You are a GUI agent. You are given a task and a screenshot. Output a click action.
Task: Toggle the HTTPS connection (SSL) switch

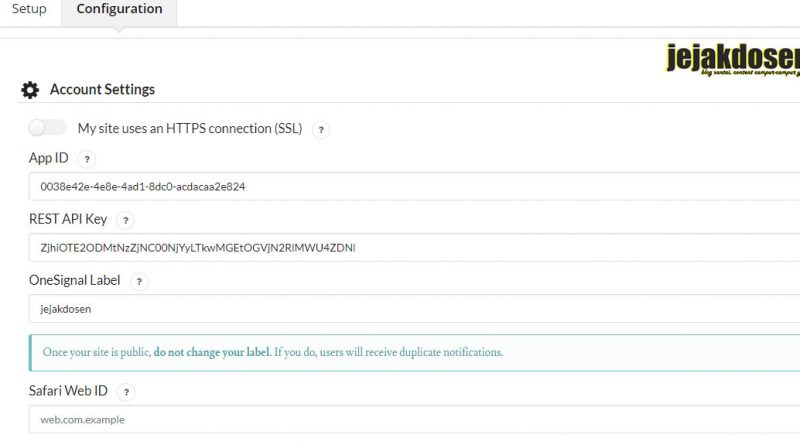click(x=47, y=128)
